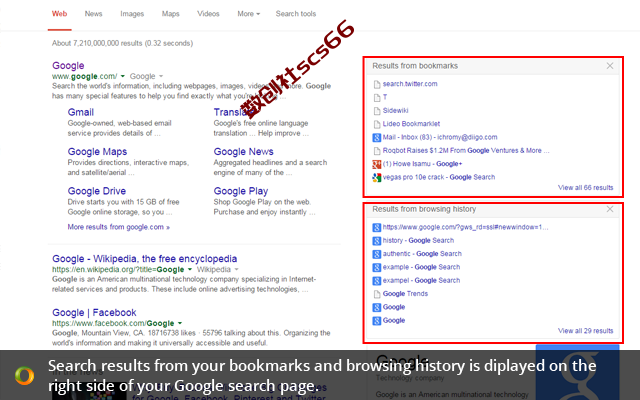This screenshot has width=640, height=400.
Task: Open the Google News sitelink
Action: point(243,152)
